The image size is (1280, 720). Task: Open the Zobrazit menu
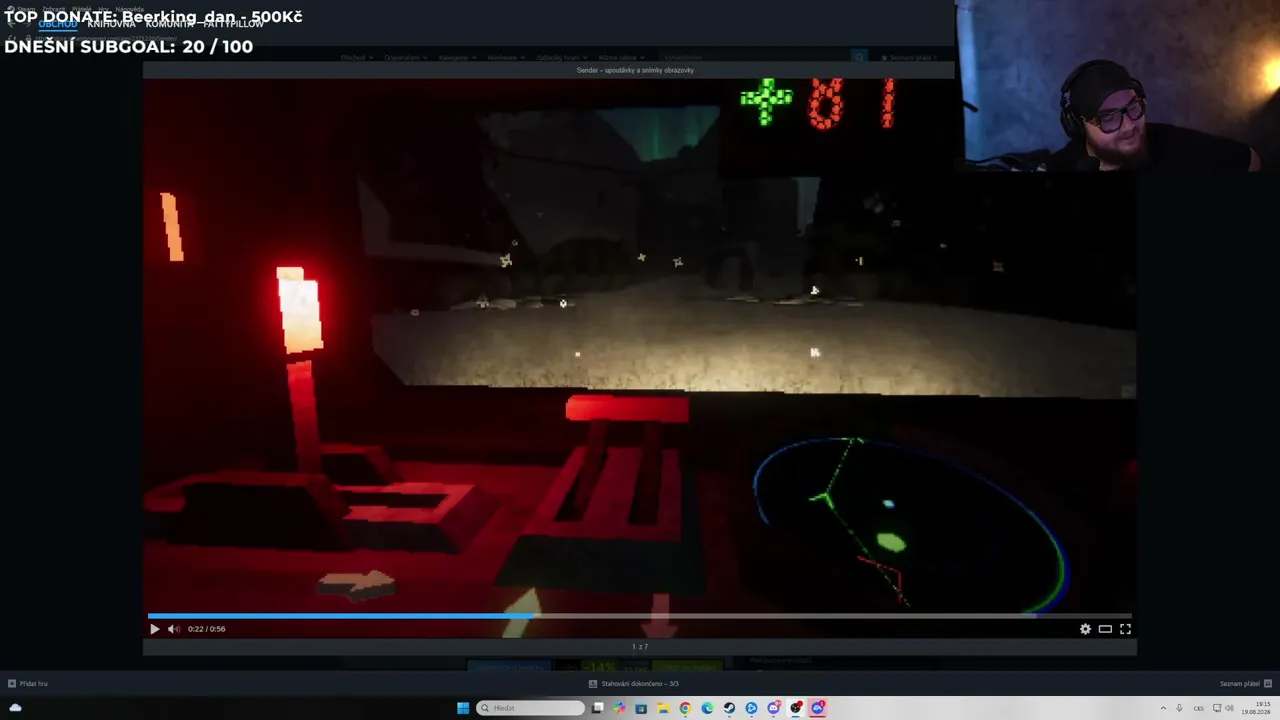pos(54,9)
